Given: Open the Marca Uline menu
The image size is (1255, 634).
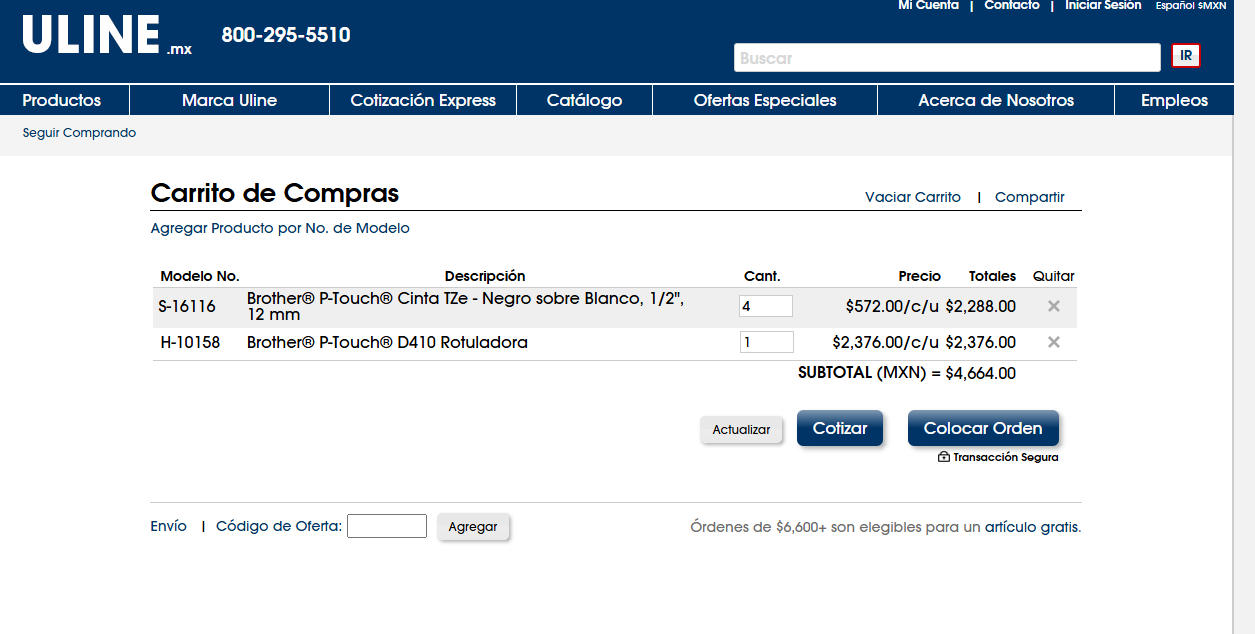Looking at the screenshot, I should (229, 100).
